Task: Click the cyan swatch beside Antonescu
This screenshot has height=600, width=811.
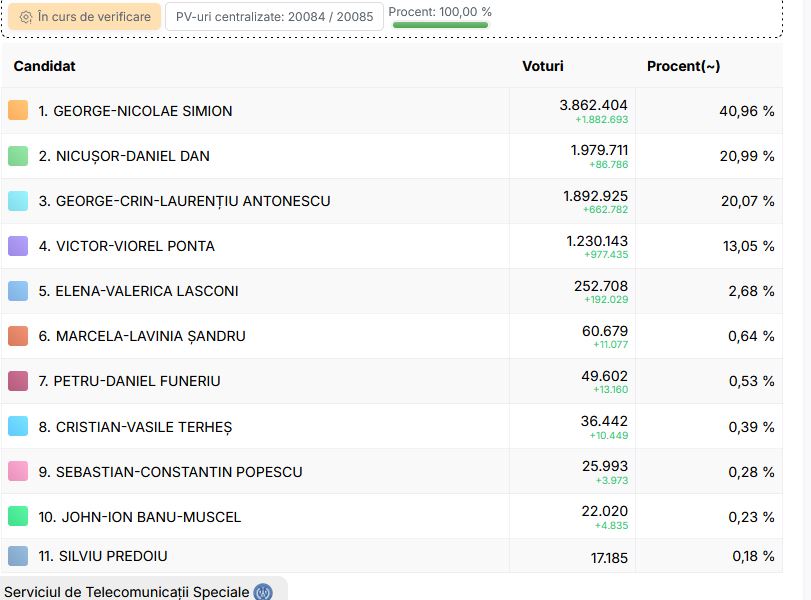Action: [x=18, y=201]
